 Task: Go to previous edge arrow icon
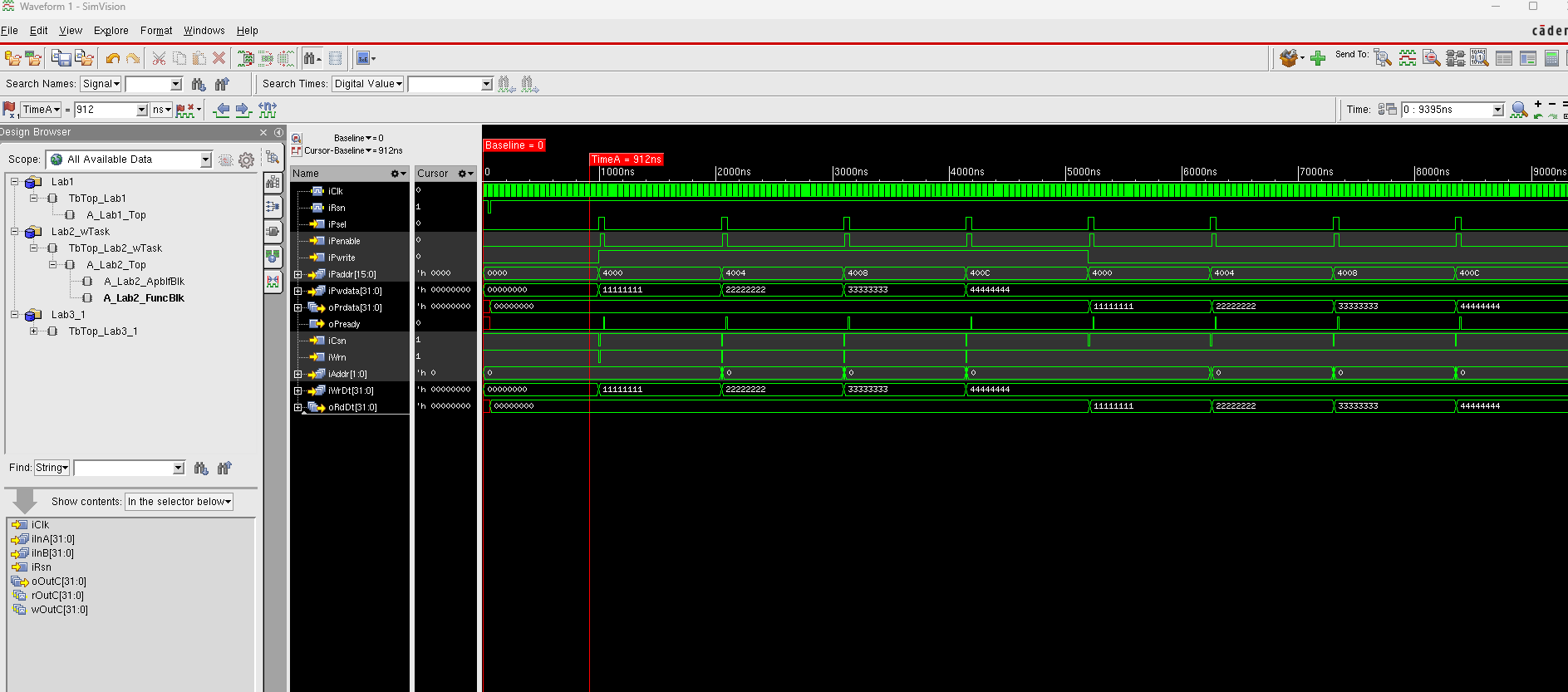click(x=221, y=110)
